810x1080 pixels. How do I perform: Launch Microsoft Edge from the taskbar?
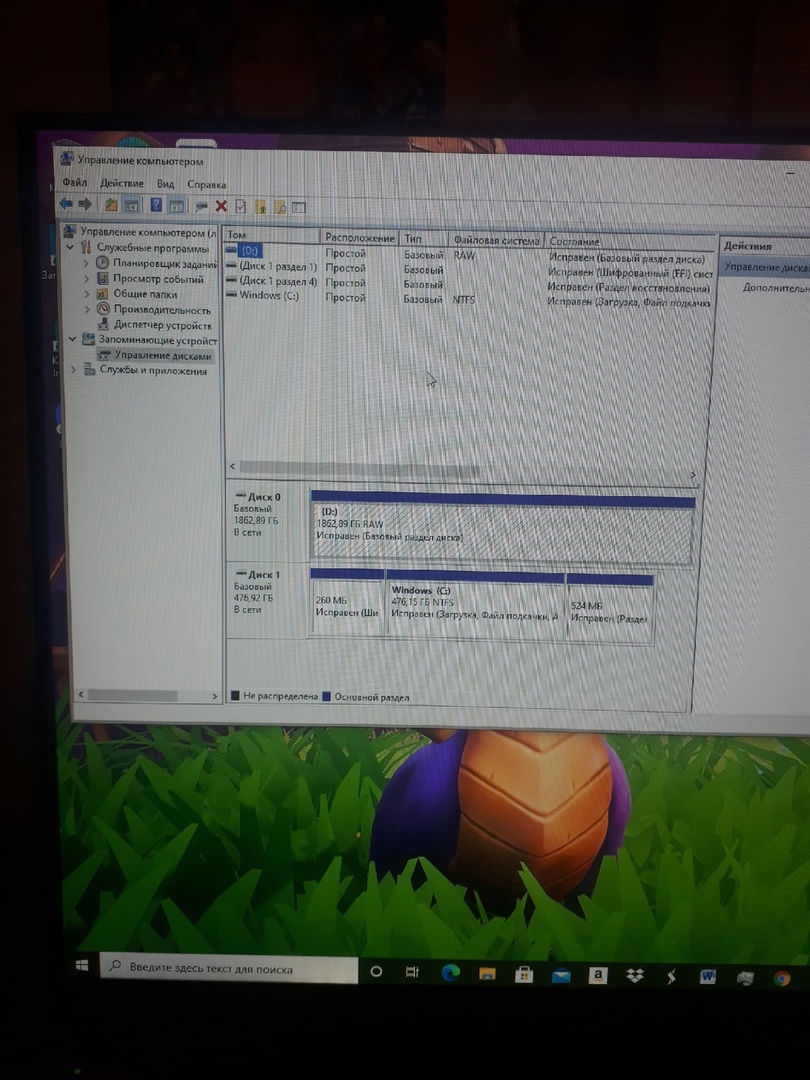(x=450, y=973)
